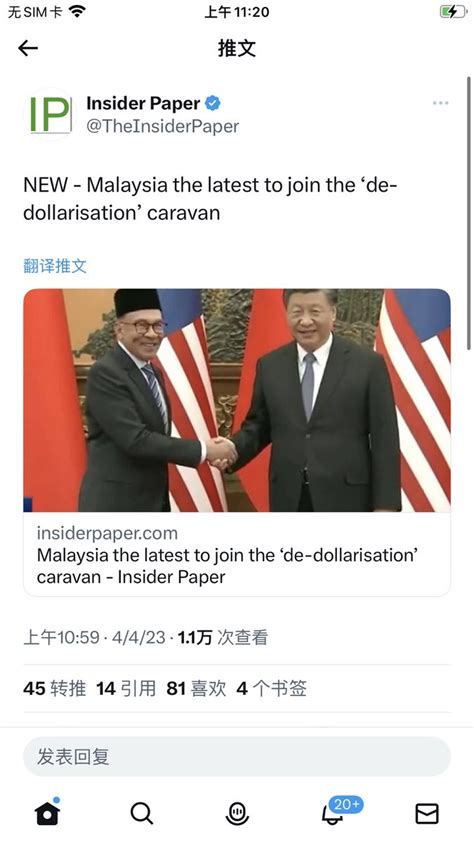Click the blue verified badge
This screenshot has height=842, width=474.
coord(213,103)
